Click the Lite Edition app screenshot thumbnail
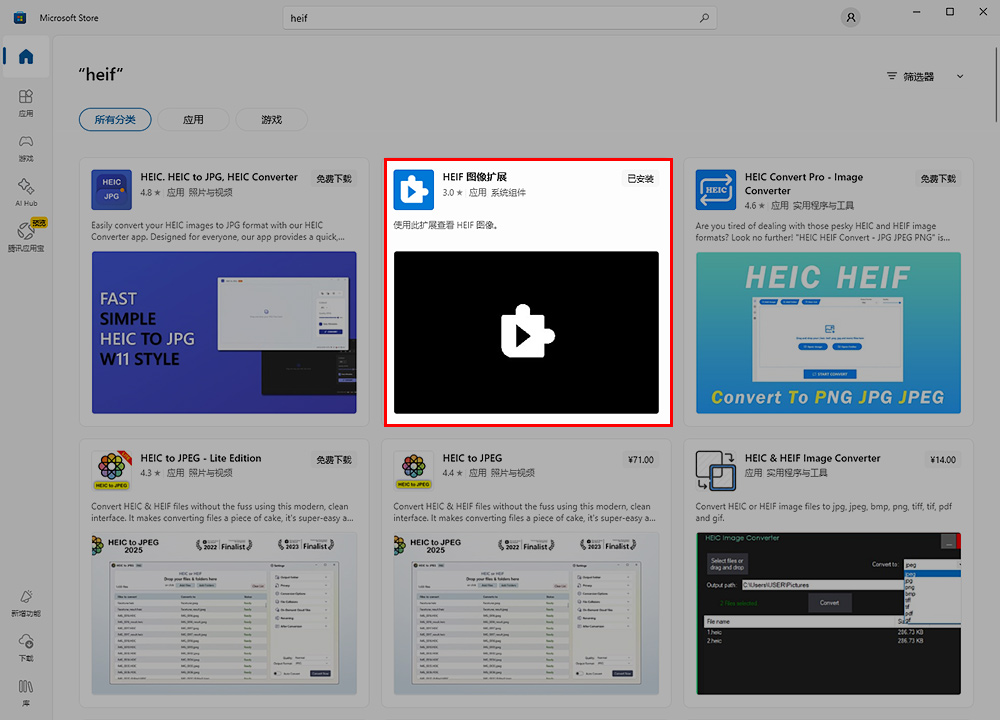The height and width of the screenshot is (720, 1000). [x=224, y=613]
